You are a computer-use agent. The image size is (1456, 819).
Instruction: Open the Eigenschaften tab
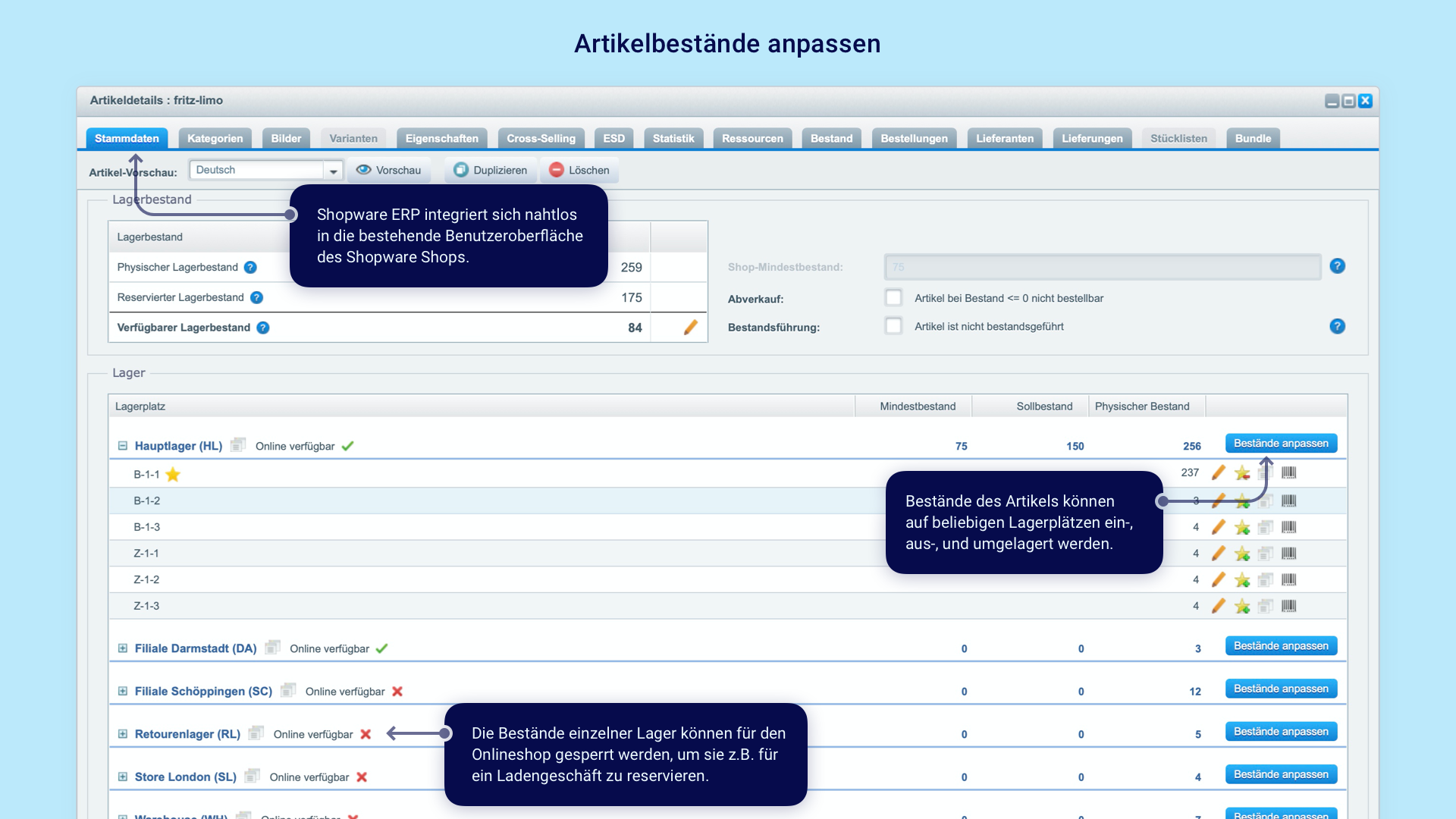[441, 138]
